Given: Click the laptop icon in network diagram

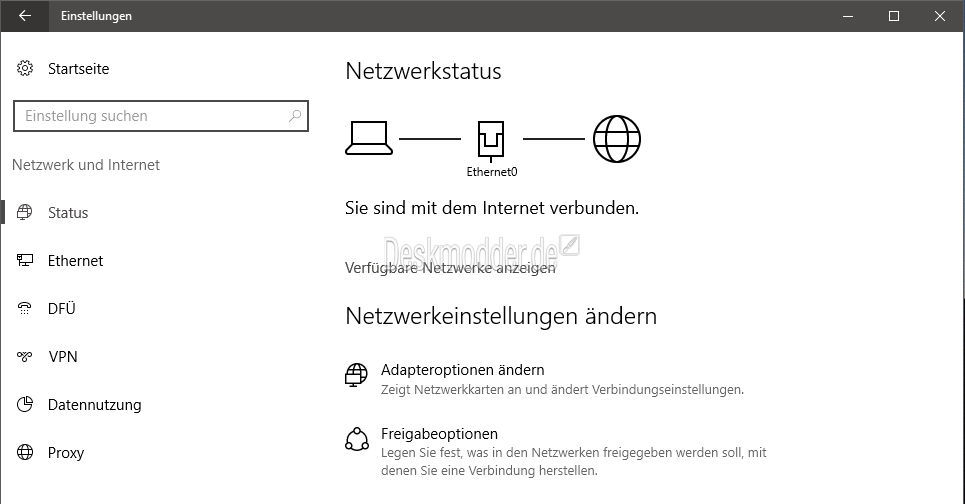Looking at the screenshot, I should tap(369, 138).
